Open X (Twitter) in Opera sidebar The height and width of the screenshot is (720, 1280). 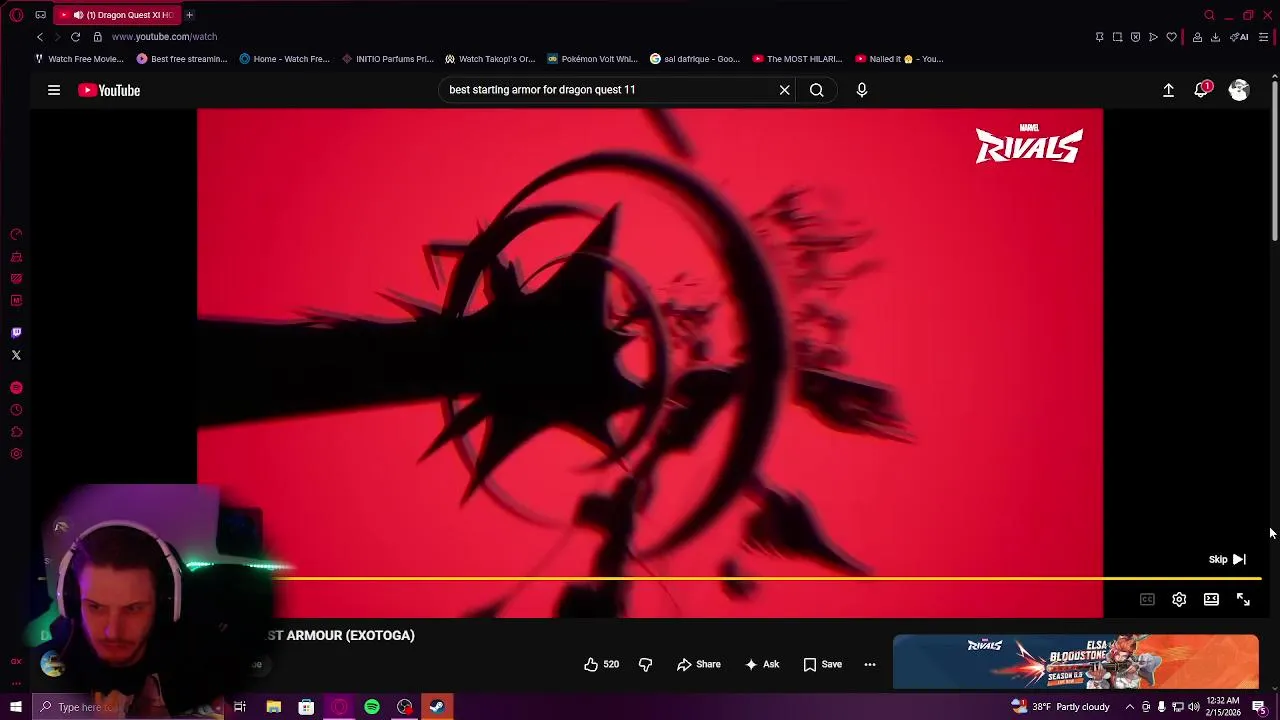click(x=16, y=355)
